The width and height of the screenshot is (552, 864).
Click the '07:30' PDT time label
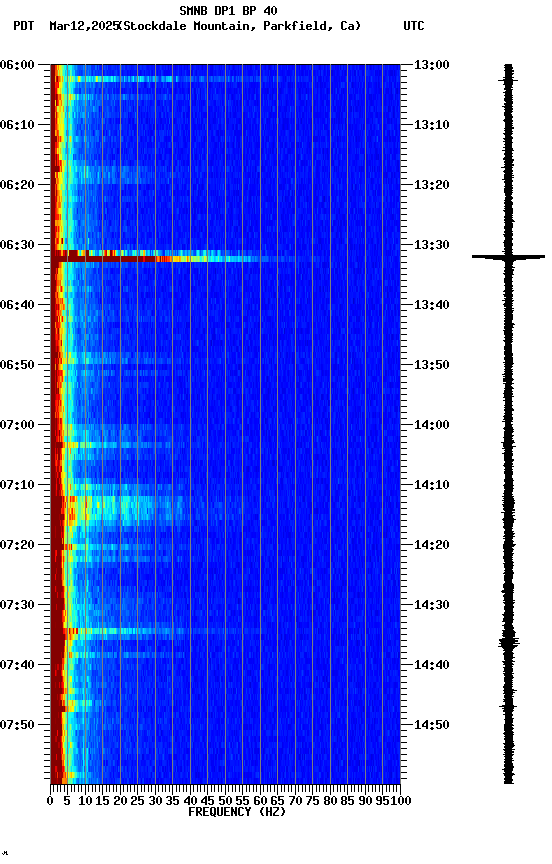coord(17,606)
